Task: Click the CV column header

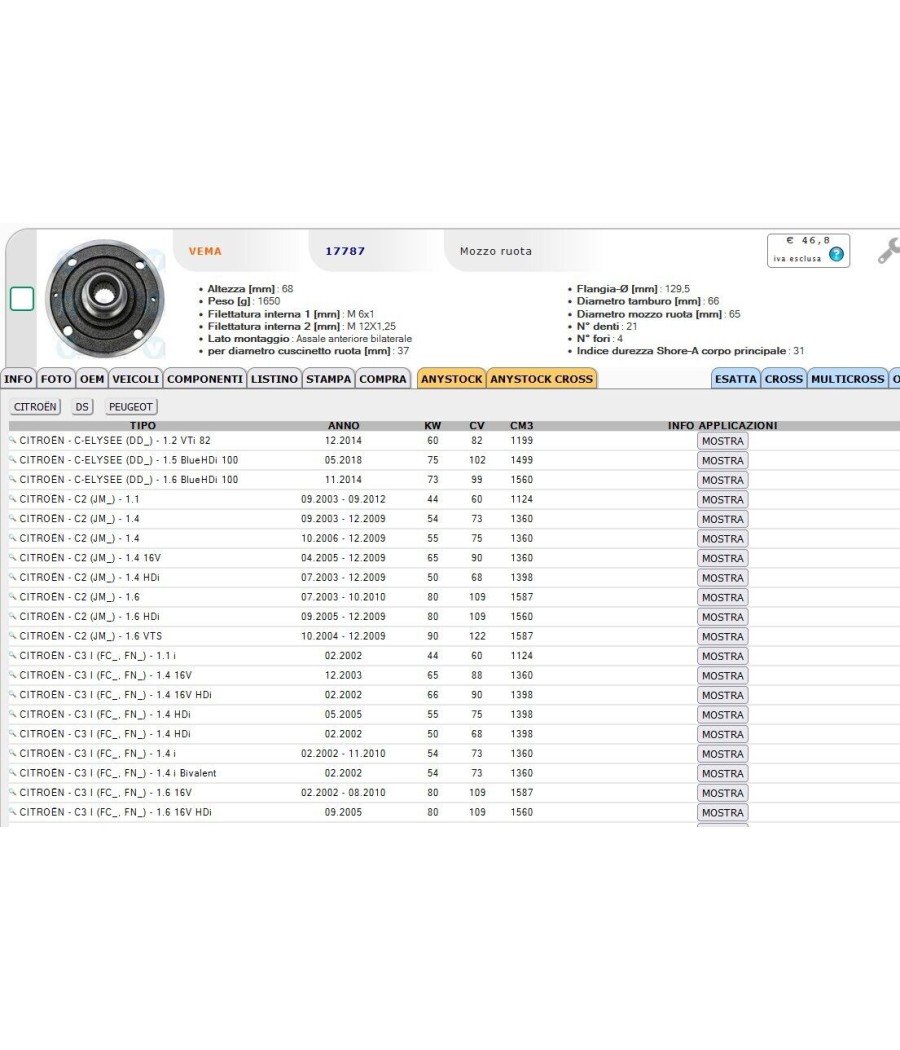Action: 477,426
